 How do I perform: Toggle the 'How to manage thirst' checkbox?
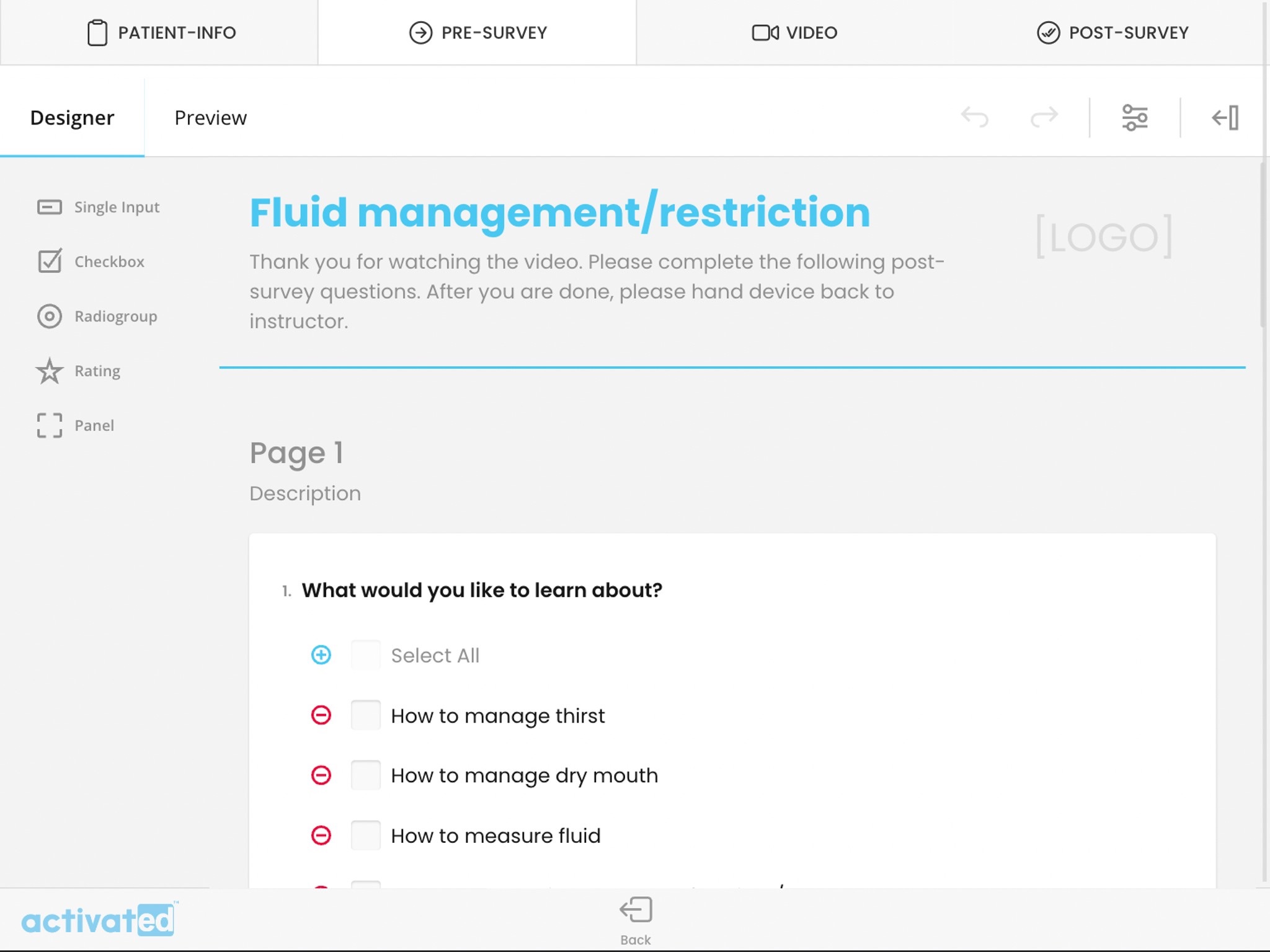(365, 715)
